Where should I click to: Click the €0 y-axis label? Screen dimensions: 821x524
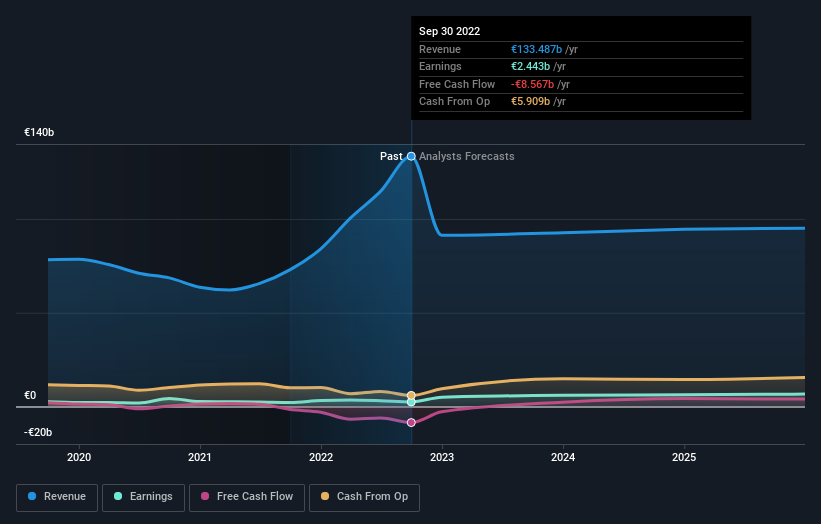30,396
